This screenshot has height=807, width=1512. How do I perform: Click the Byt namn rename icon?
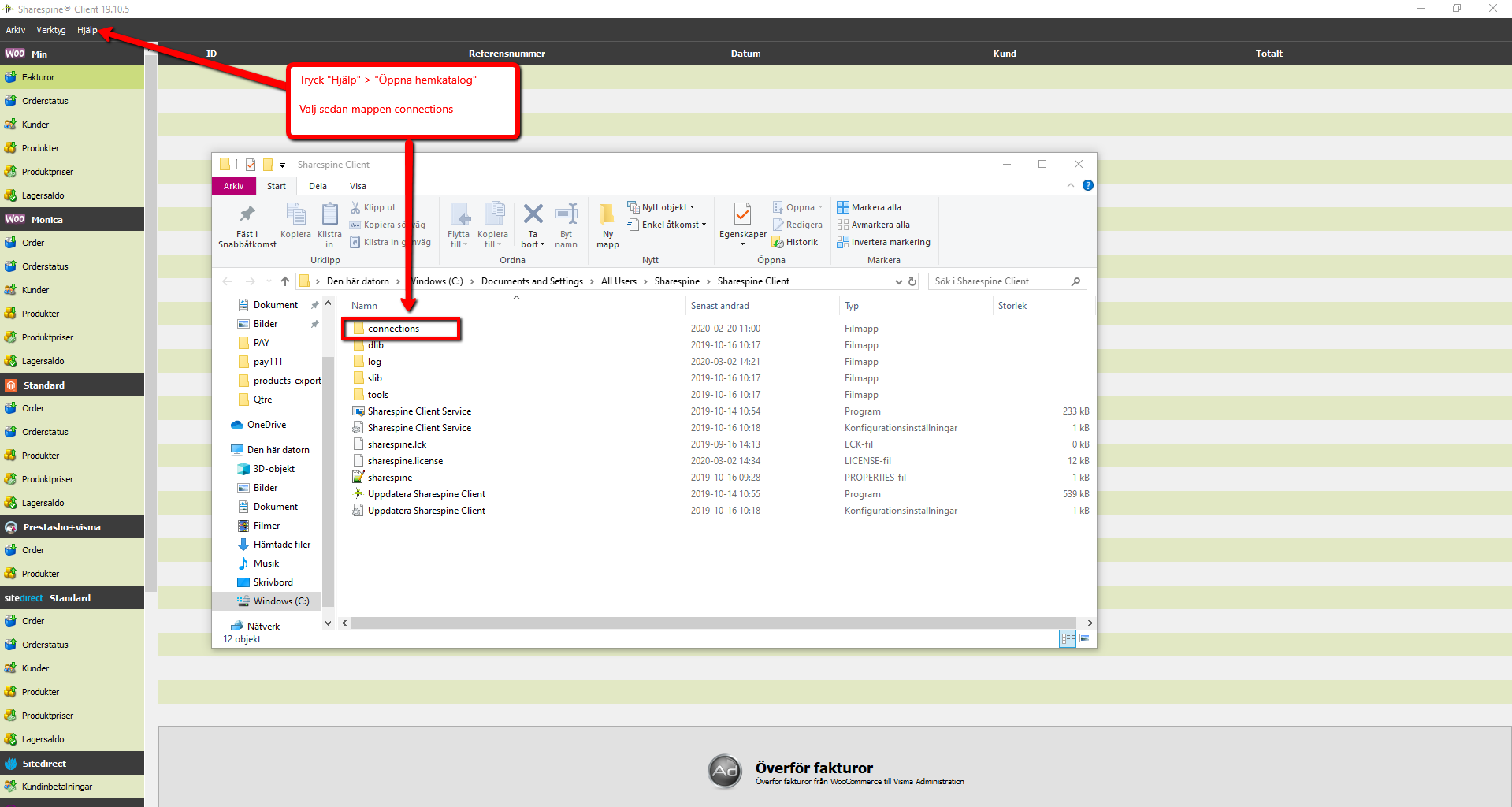click(566, 215)
